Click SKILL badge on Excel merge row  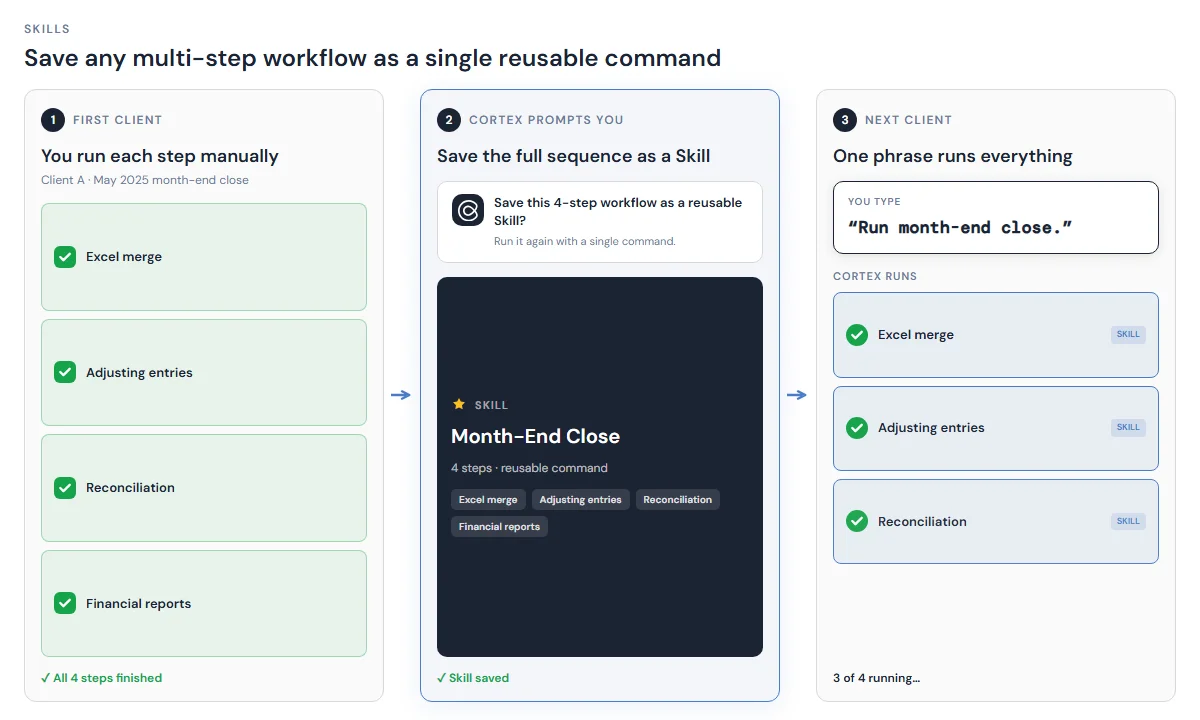click(1128, 335)
